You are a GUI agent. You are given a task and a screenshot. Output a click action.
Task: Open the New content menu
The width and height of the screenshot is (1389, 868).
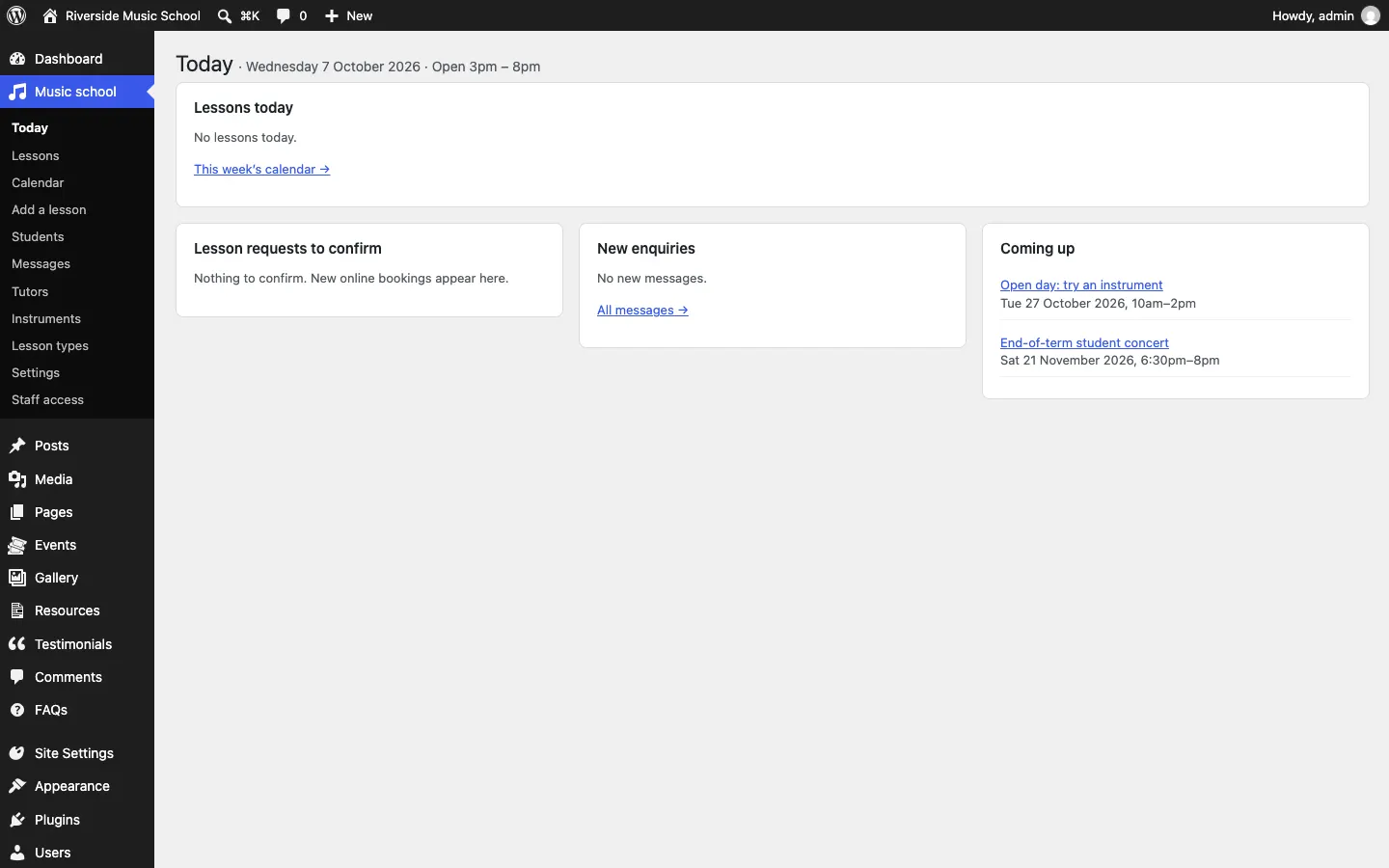[x=348, y=15]
